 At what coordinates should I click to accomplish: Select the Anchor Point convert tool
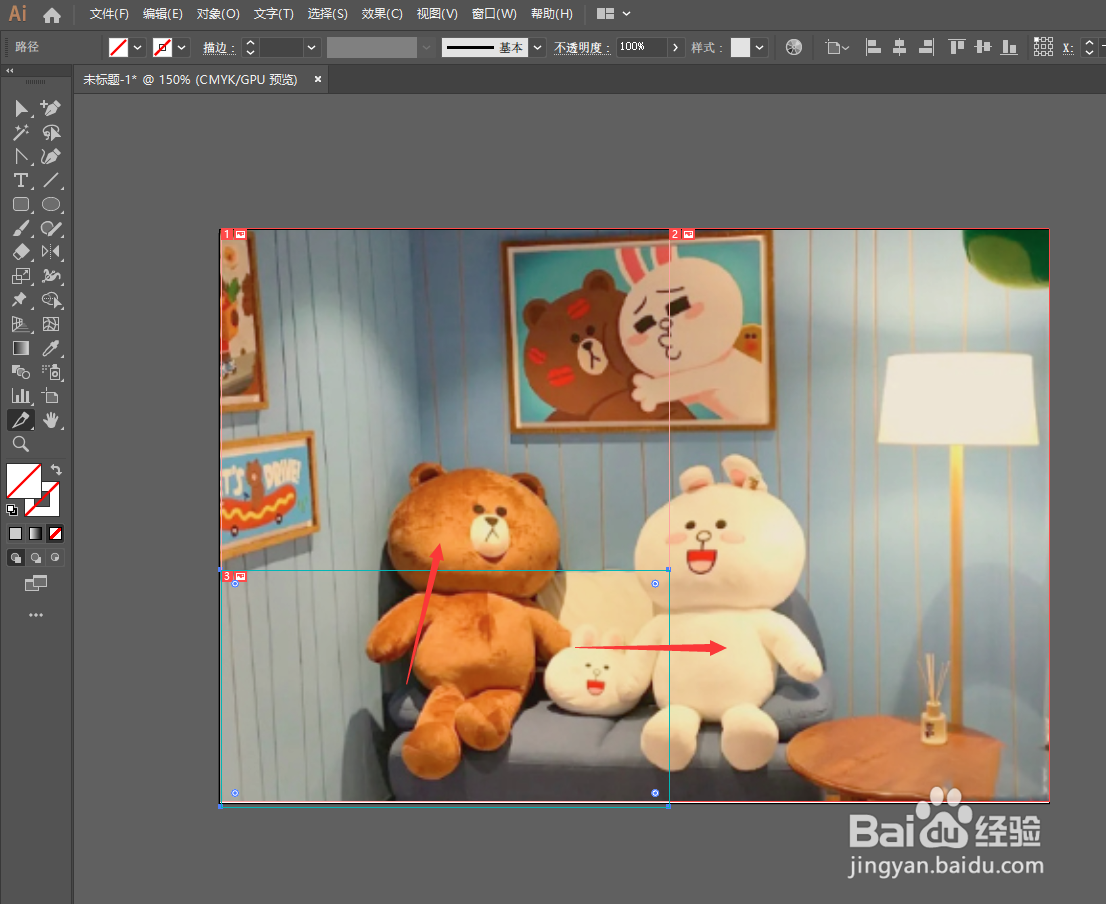point(21,156)
